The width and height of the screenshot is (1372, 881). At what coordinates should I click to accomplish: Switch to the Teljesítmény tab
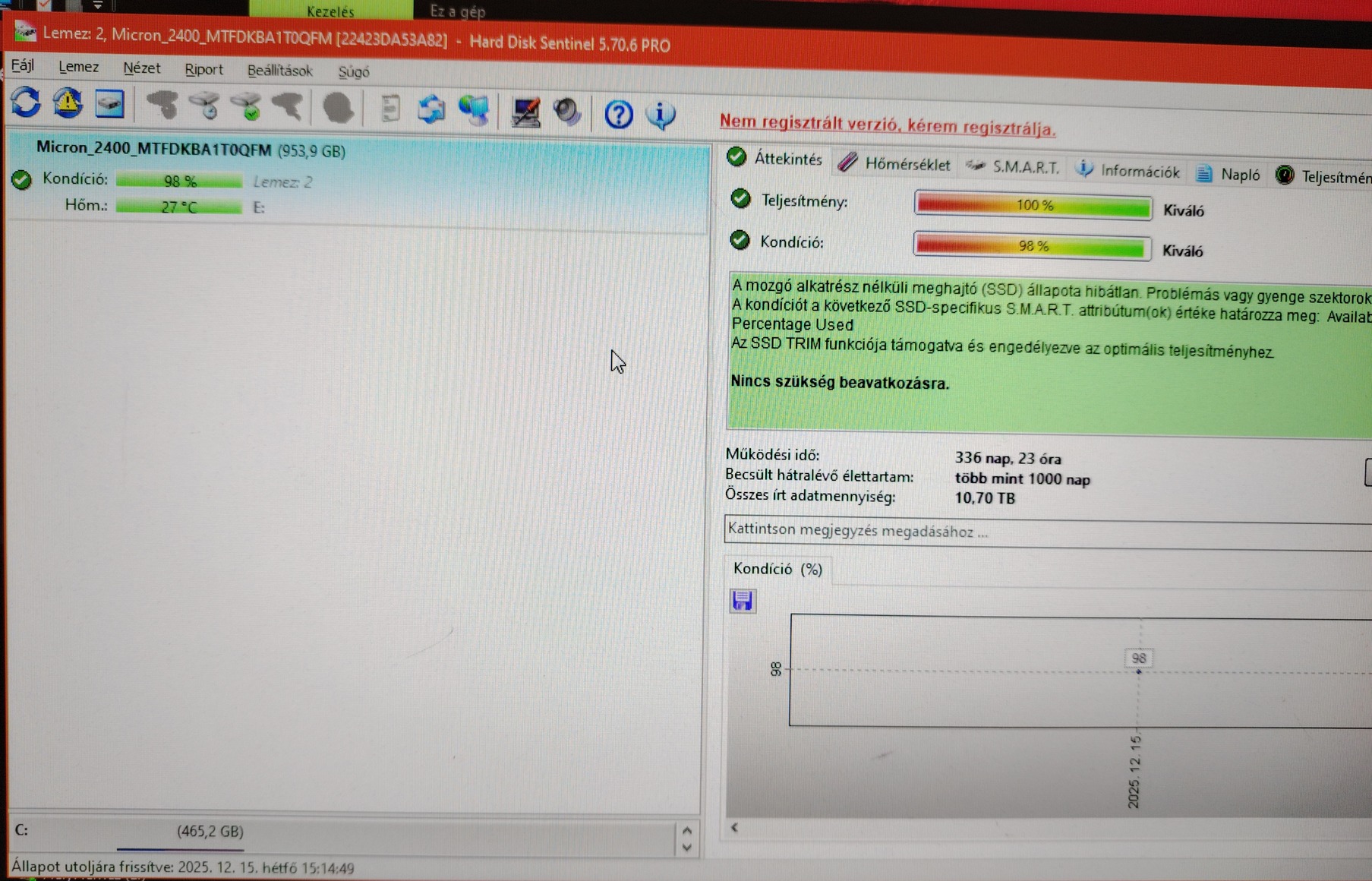pos(1323,176)
